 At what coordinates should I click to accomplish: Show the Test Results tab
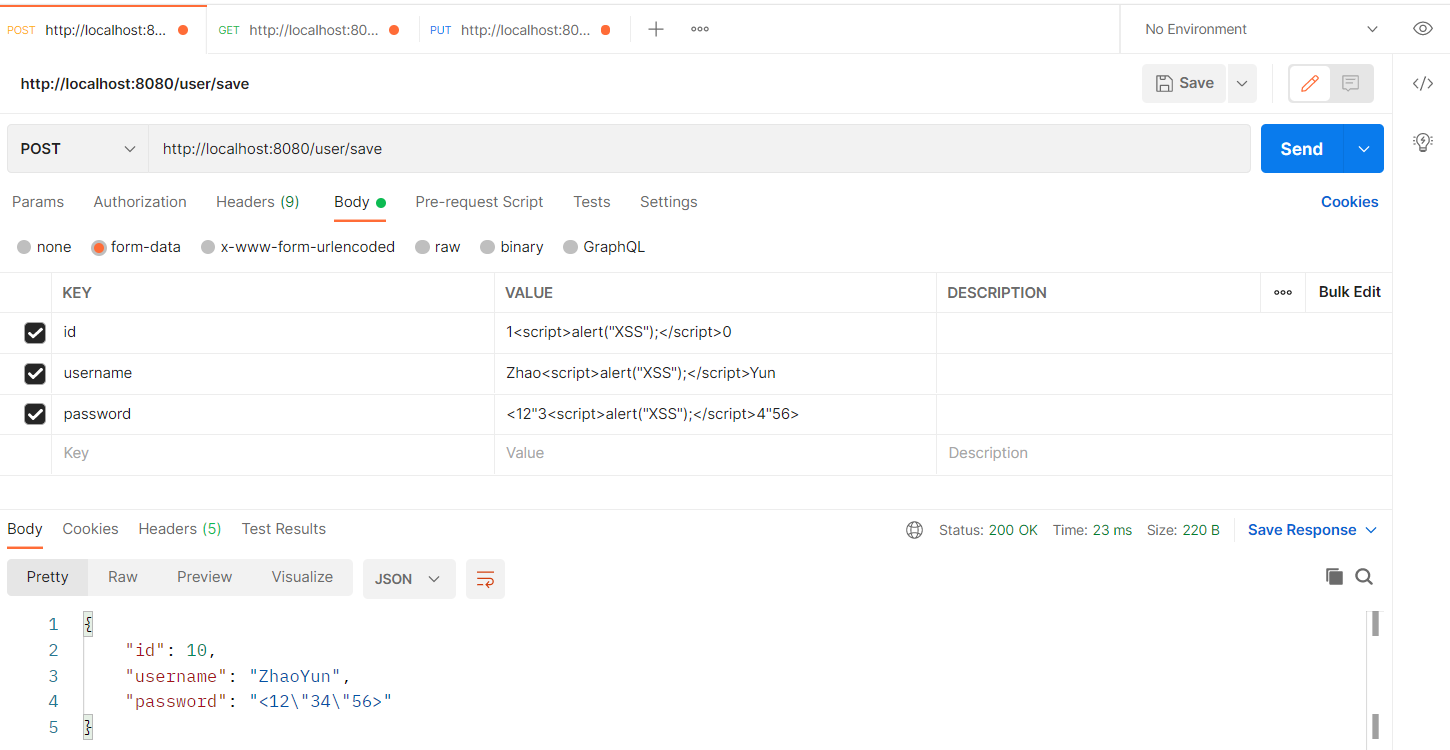tap(284, 529)
